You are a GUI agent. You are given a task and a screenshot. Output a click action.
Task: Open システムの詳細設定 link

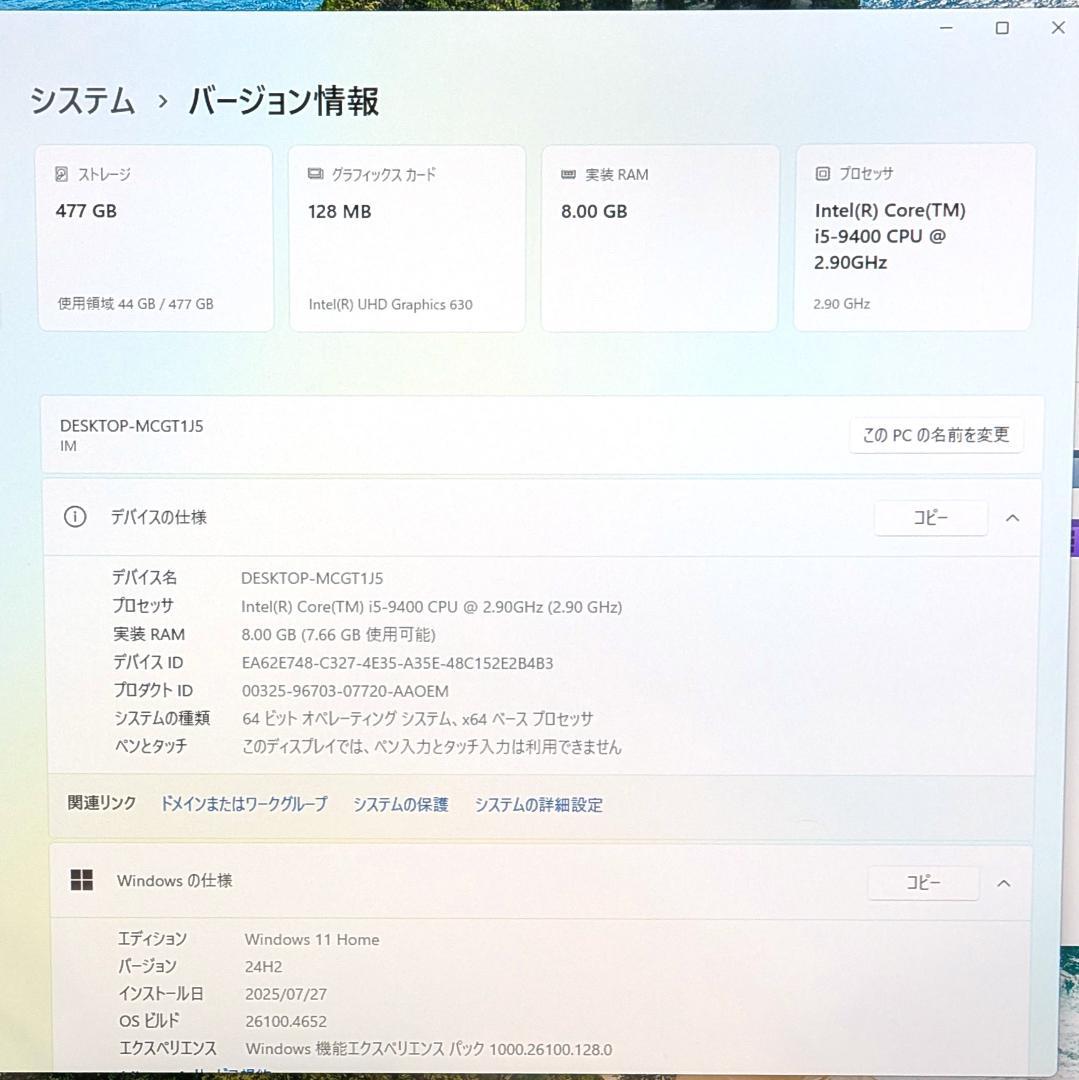coord(538,804)
